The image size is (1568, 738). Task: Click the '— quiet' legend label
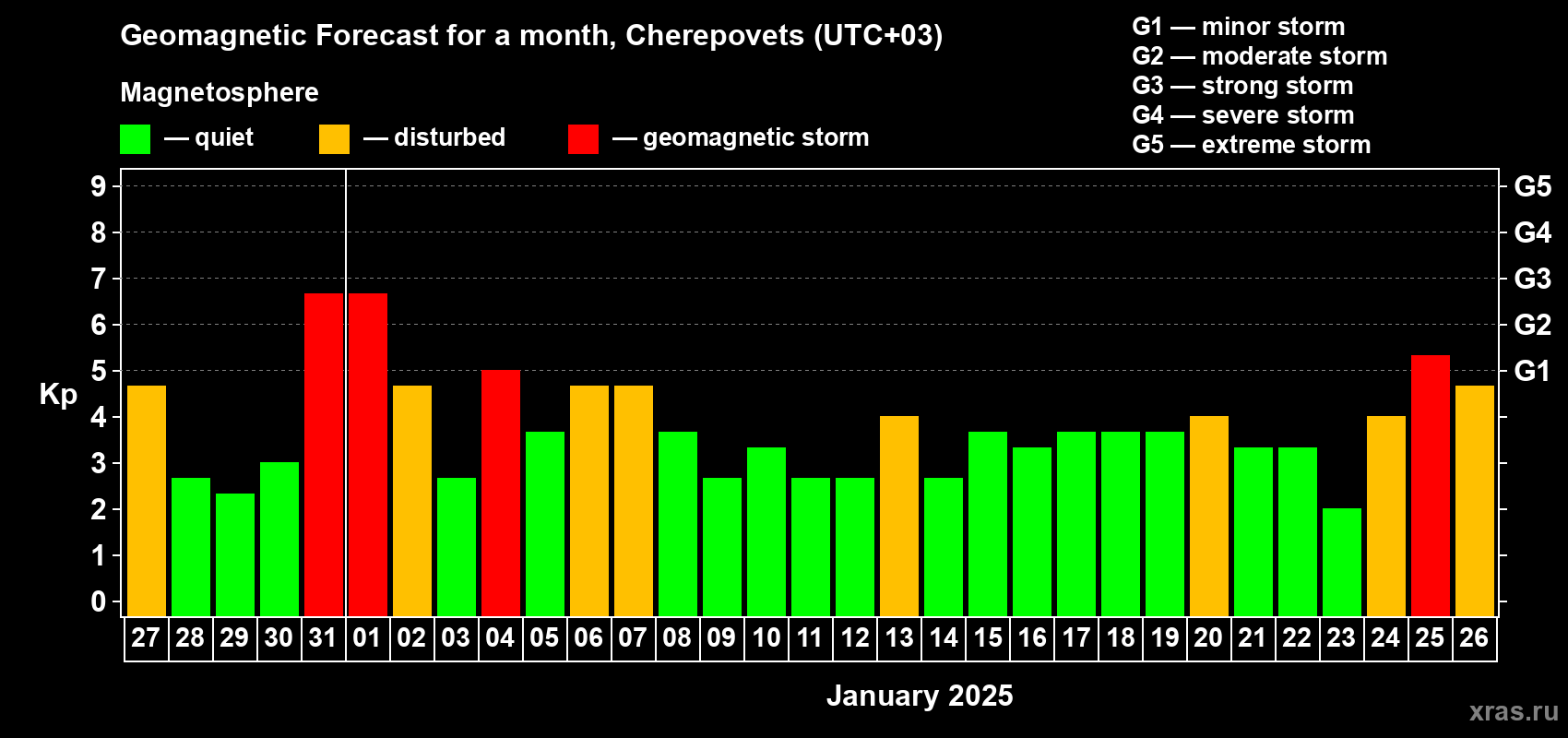click(209, 137)
